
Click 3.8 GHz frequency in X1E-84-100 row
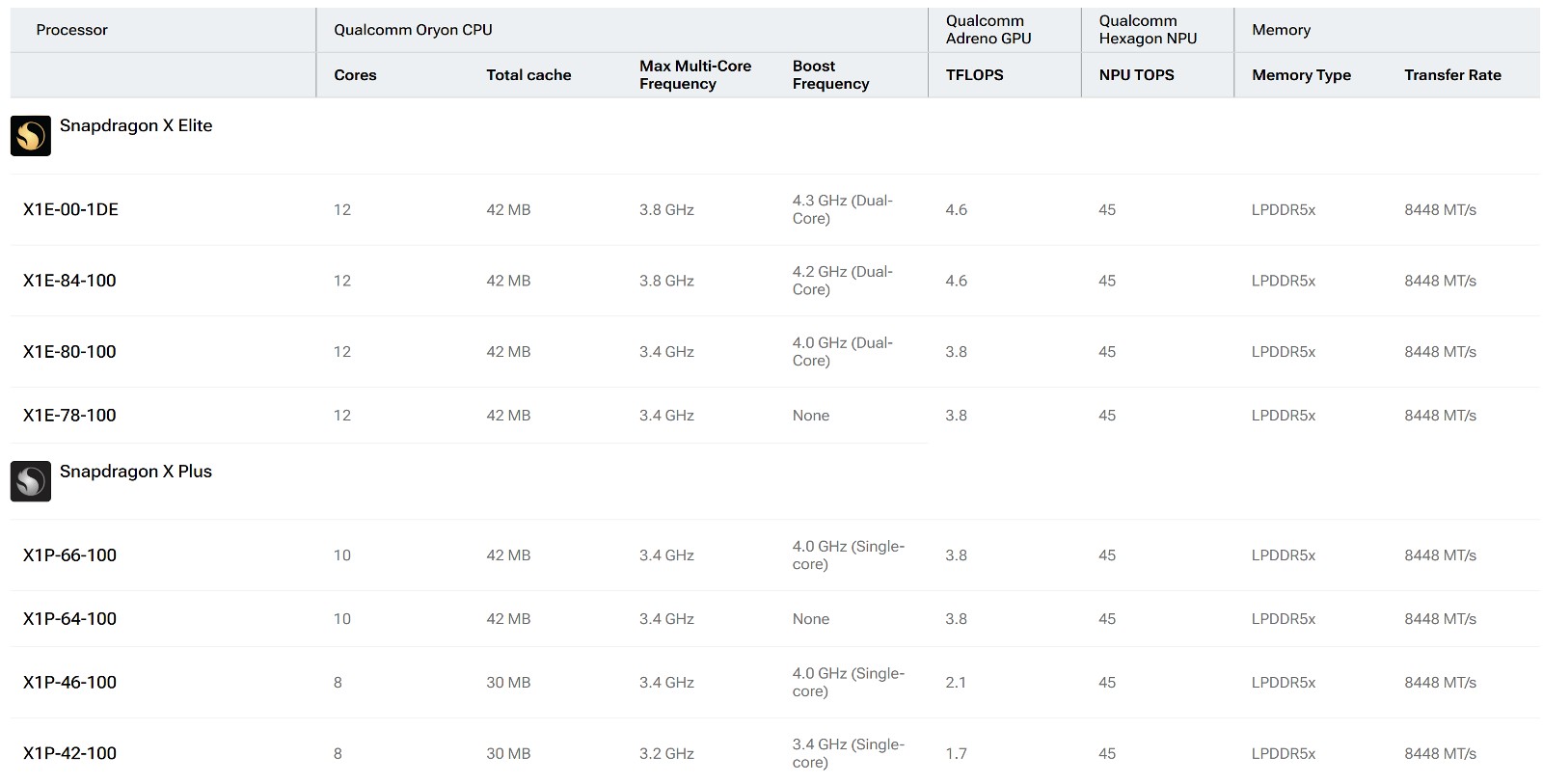pyautogui.click(x=666, y=282)
